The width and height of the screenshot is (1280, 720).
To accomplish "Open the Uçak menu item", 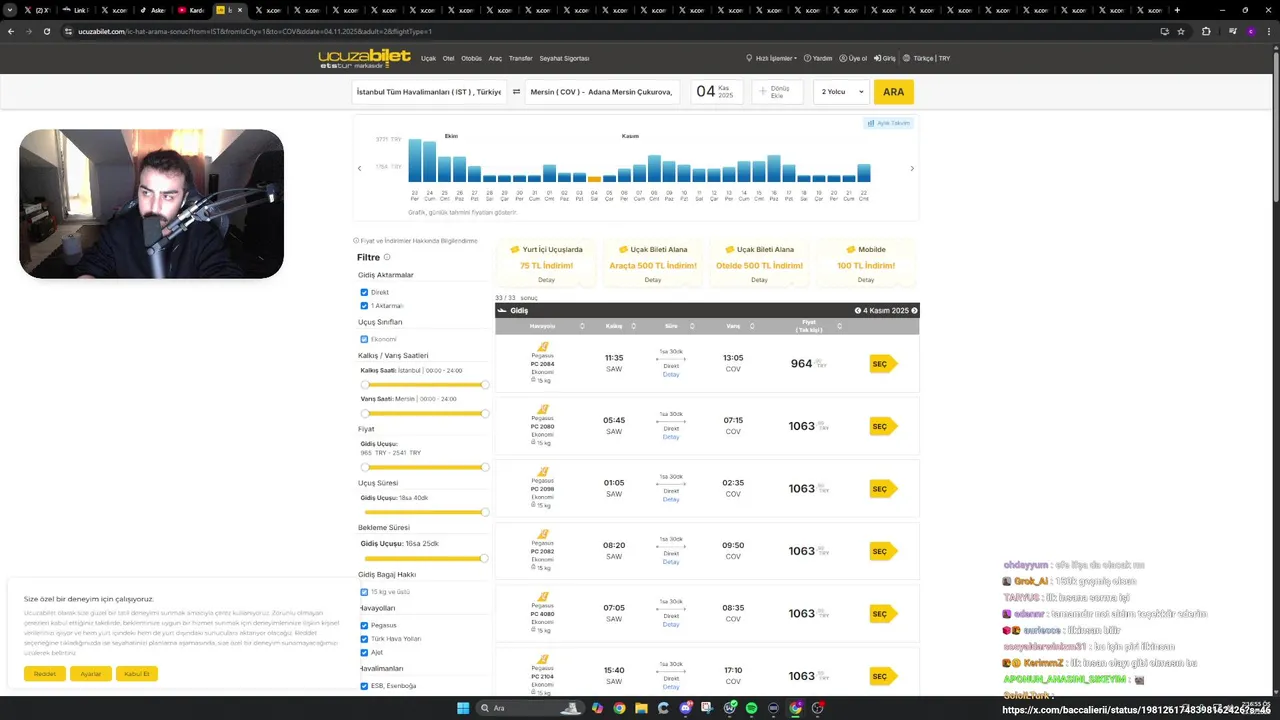I will (x=428, y=58).
